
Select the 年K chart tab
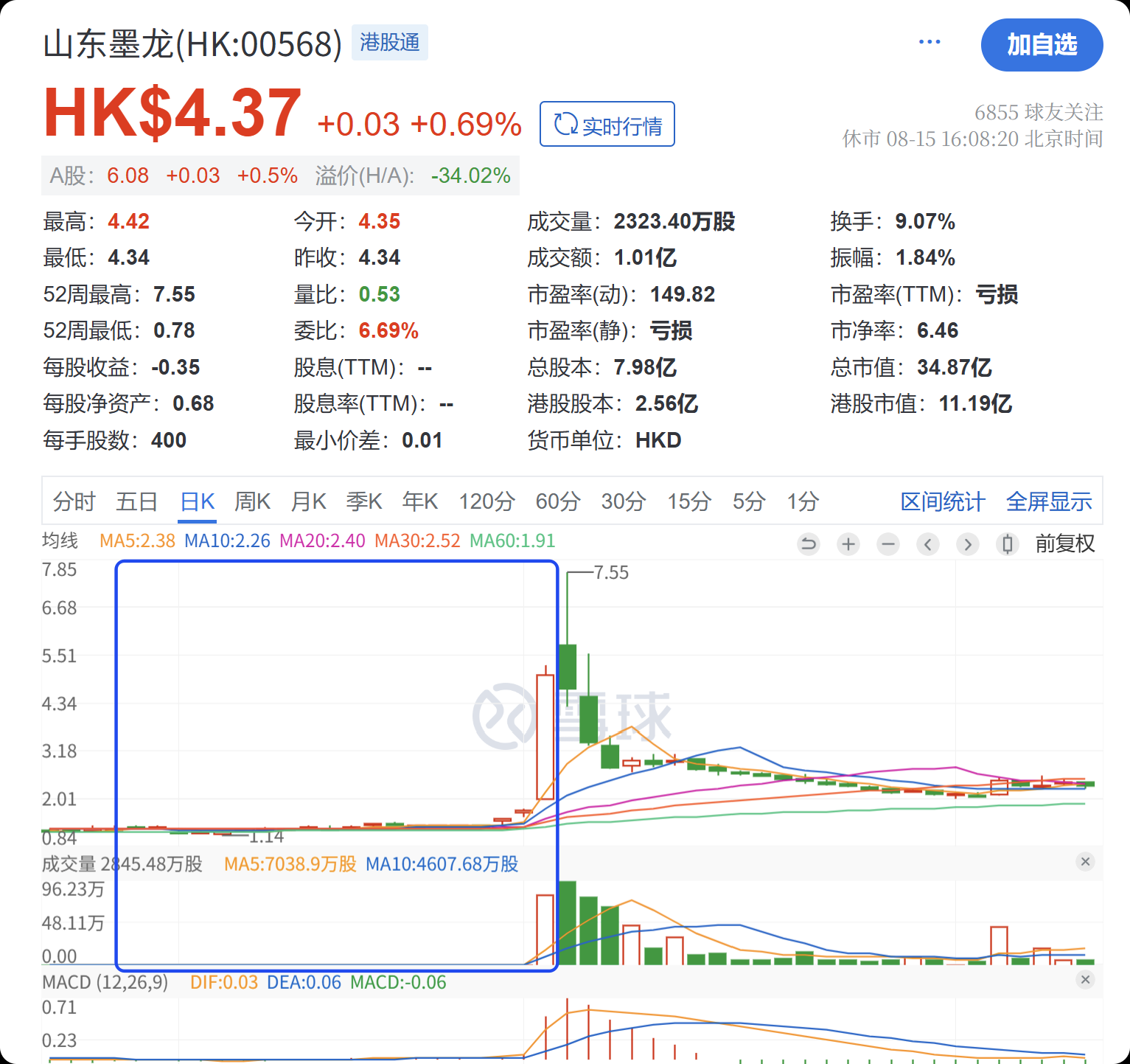(x=420, y=502)
